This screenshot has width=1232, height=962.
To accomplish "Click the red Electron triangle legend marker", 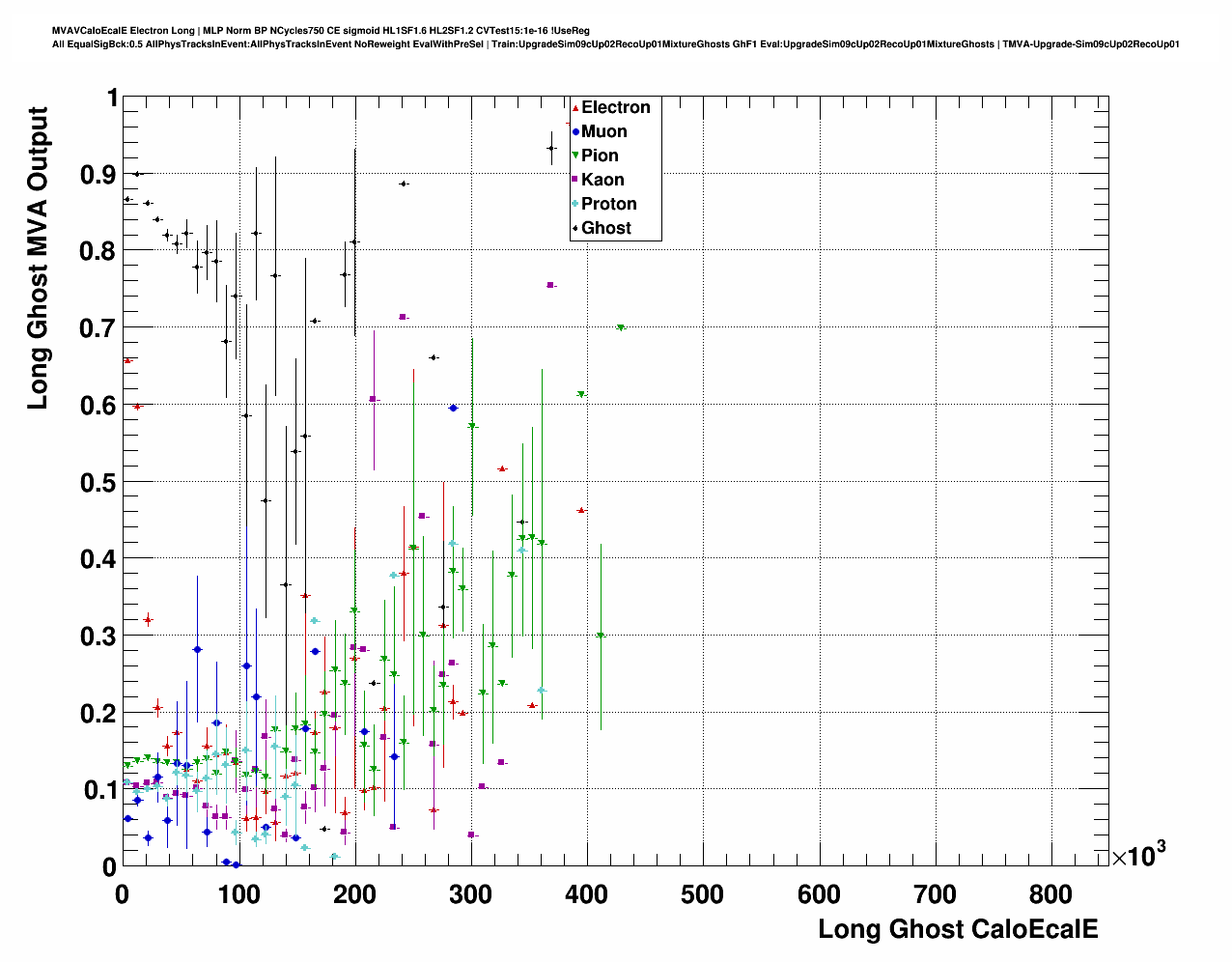I will (575, 108).
